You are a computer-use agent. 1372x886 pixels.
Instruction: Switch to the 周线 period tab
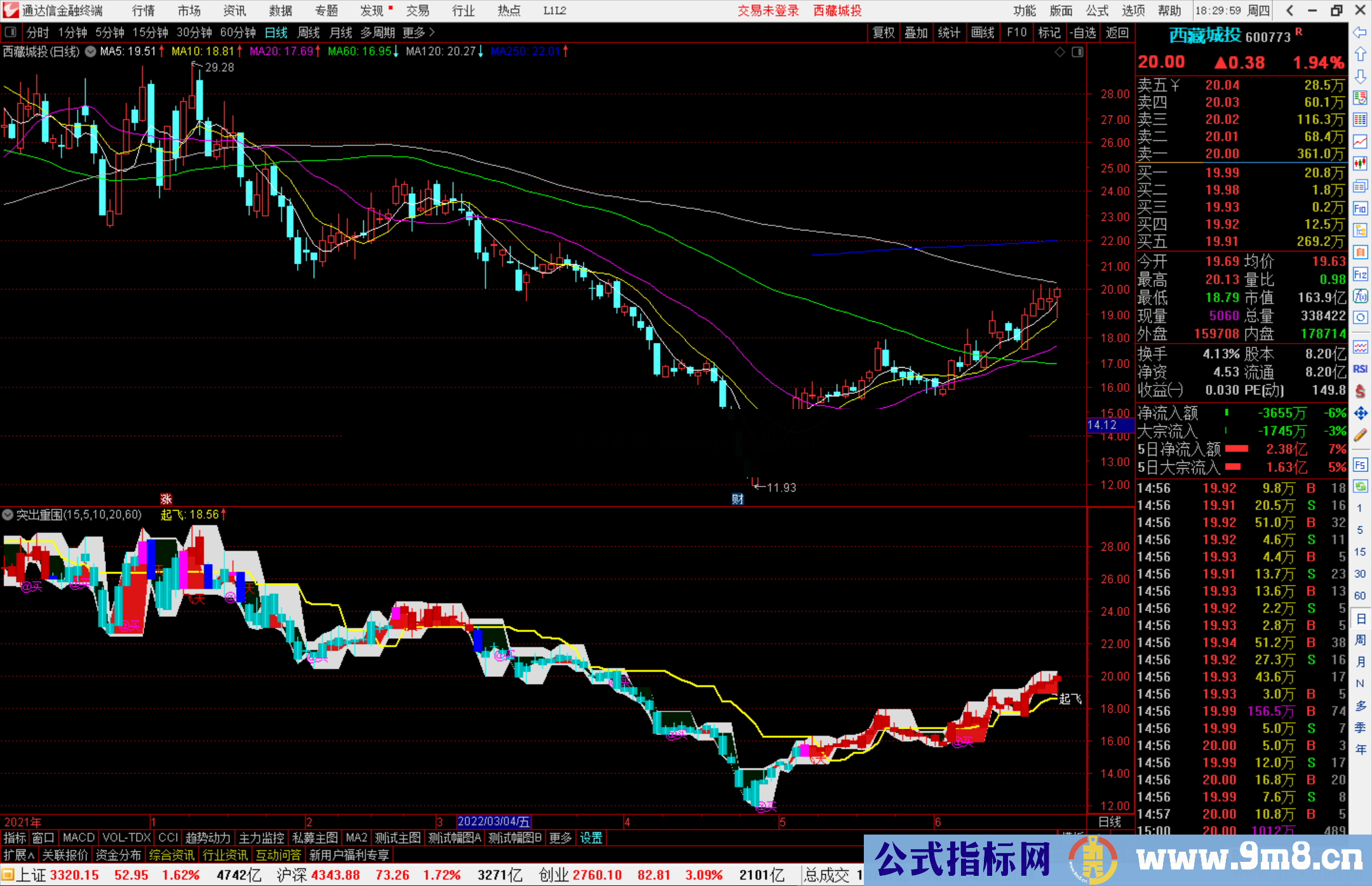[x=309, y=32]
